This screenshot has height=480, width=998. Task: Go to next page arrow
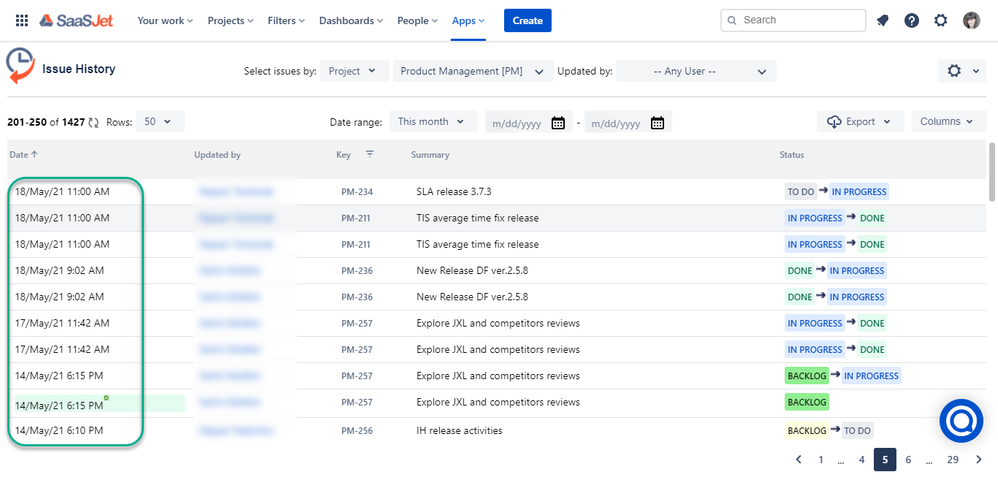tap(978, 460)
